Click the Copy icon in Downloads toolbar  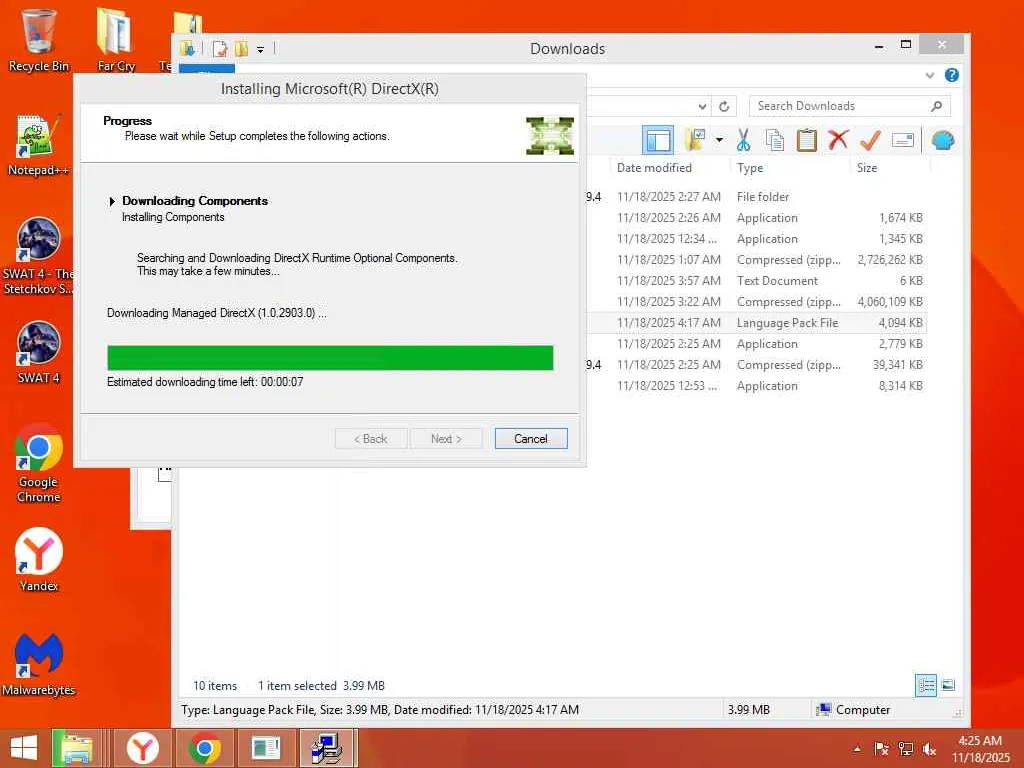[x=775, y=140]
